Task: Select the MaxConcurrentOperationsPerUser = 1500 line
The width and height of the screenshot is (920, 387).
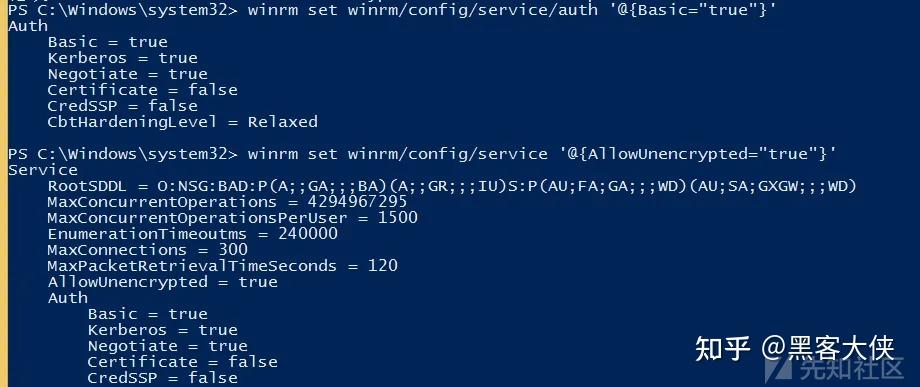Action: coord(232,218)
